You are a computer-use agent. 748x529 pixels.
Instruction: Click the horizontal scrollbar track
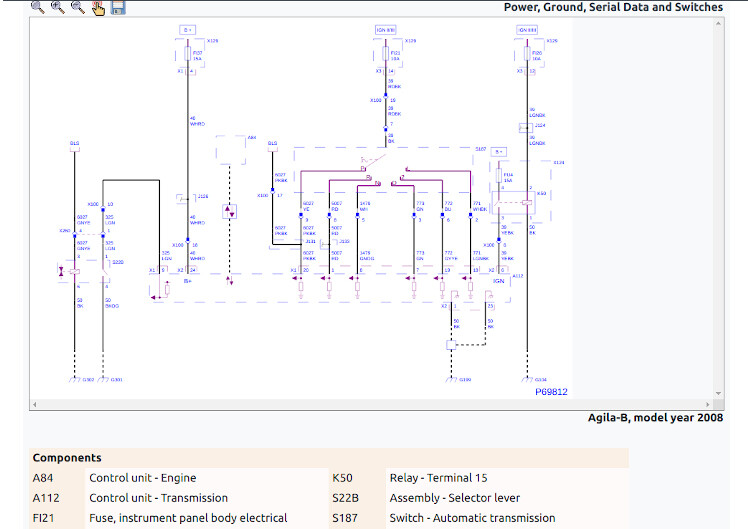pos(371,405)
